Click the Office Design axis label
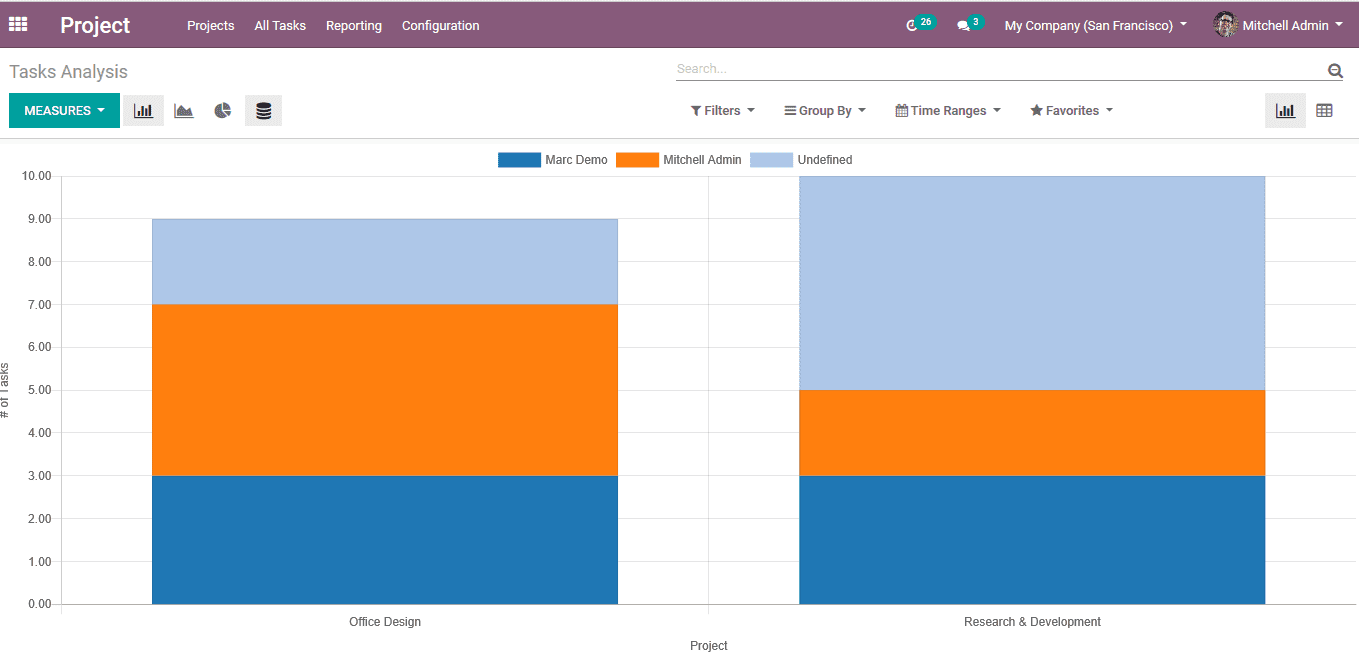 click(385, 622)
